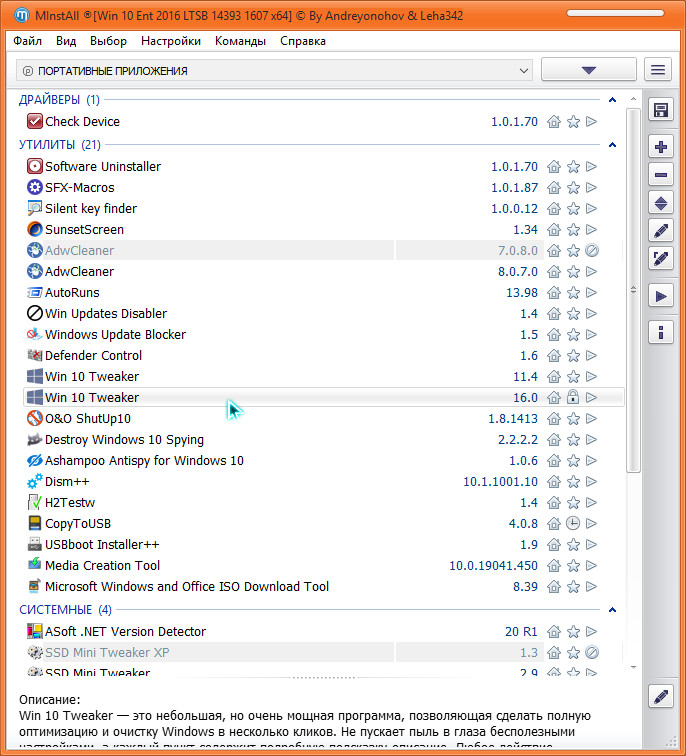Click the run arrow for AutoRuns row
This screenshot has width=686, height=756.
coord(592,293)
